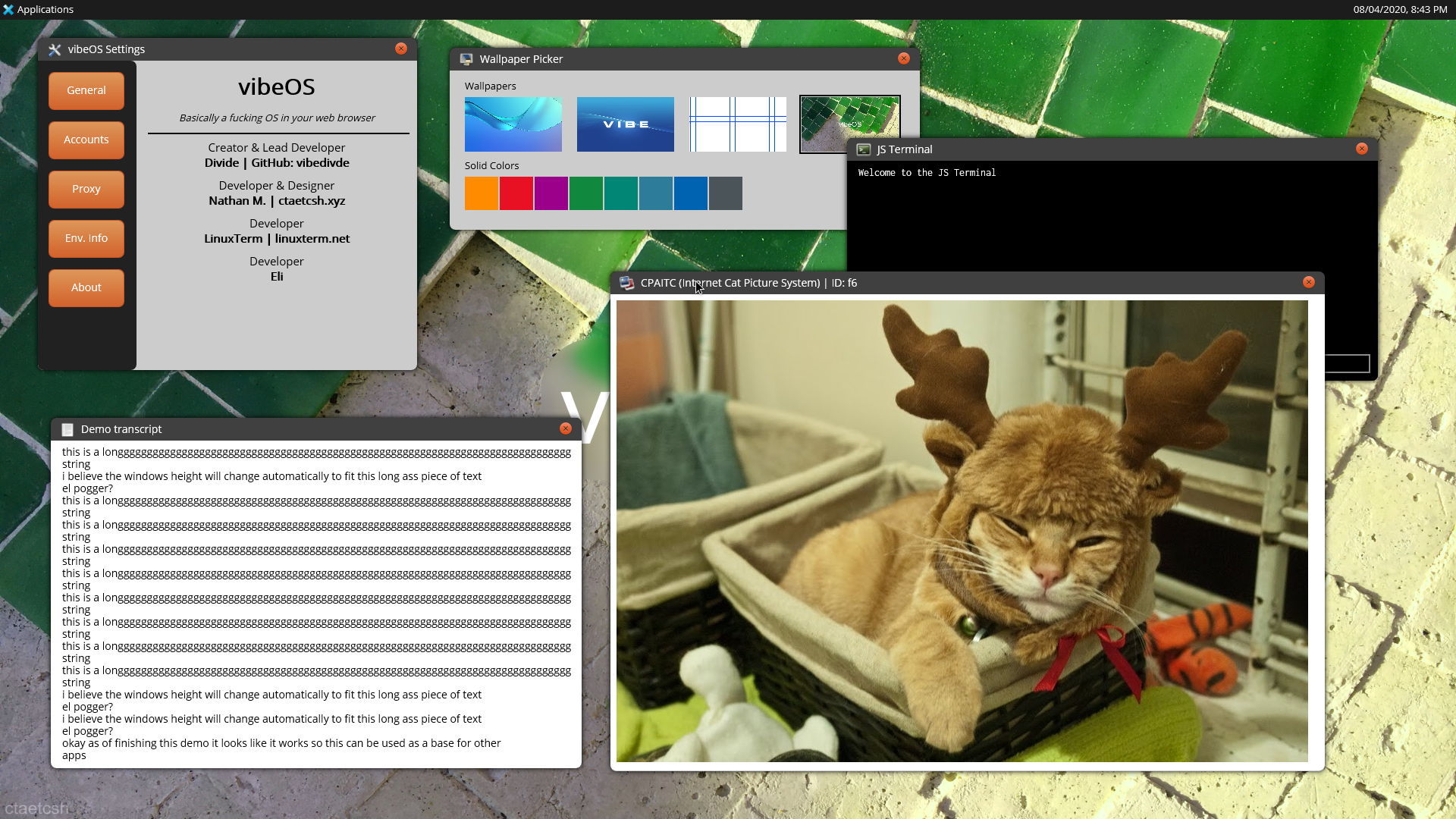Screen dimensions: 1456x819
Task: Click the Applications menu X logo
Action: coord(8,9)
